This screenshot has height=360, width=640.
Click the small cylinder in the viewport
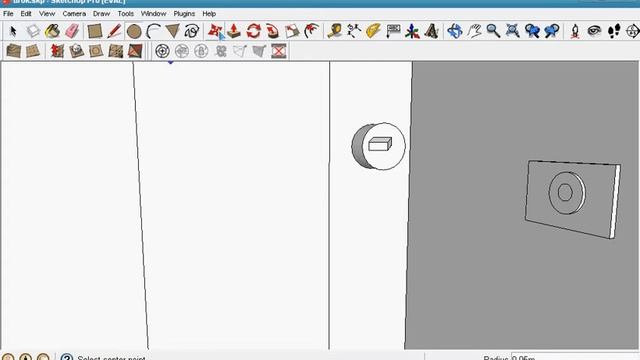tap(378, 146)
